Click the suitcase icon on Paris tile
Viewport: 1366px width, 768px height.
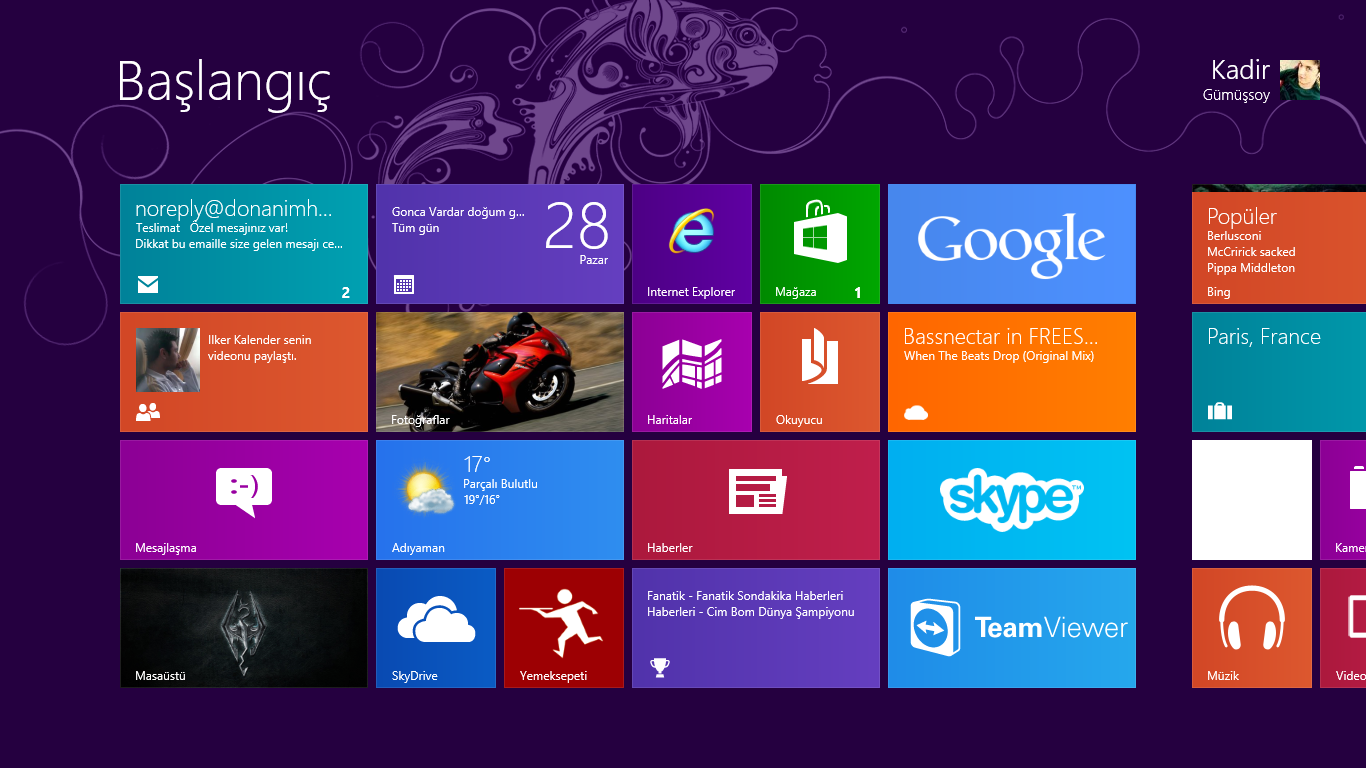click(1220, 411)
